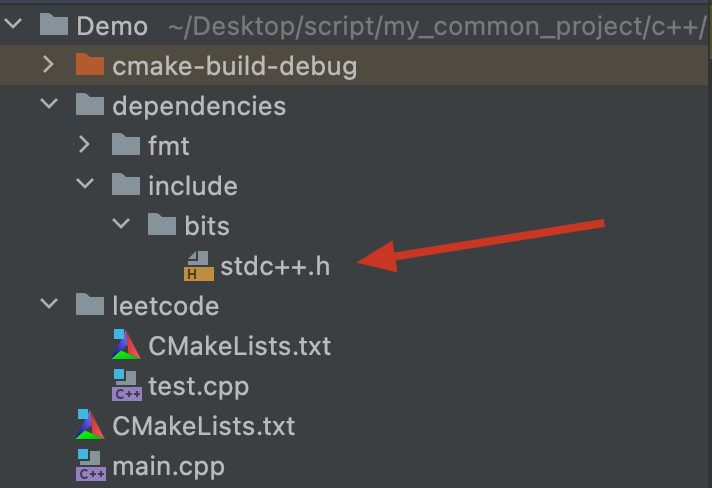Click the leetcode CMakeLists.txt CMake icon

click(126, 345)
